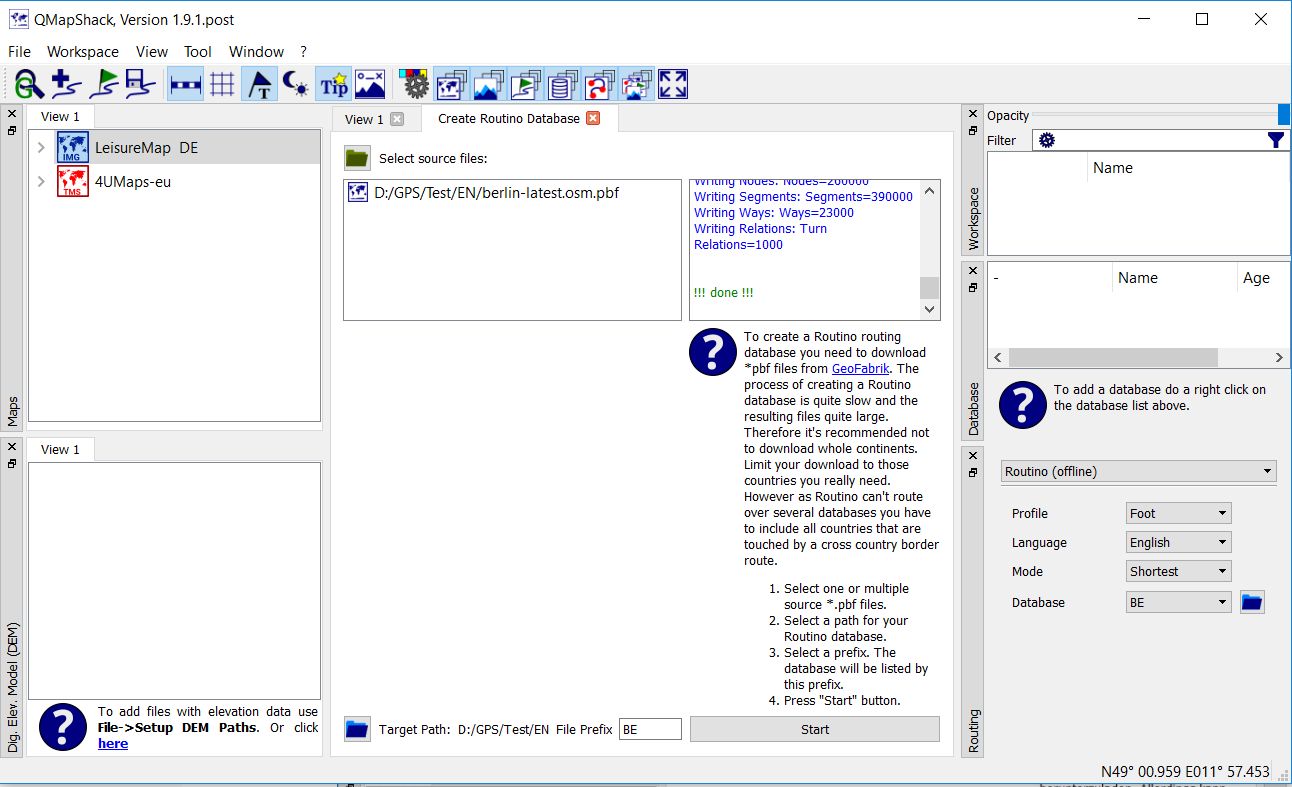Close the Routing dock panel

click(x=973, y=456)
